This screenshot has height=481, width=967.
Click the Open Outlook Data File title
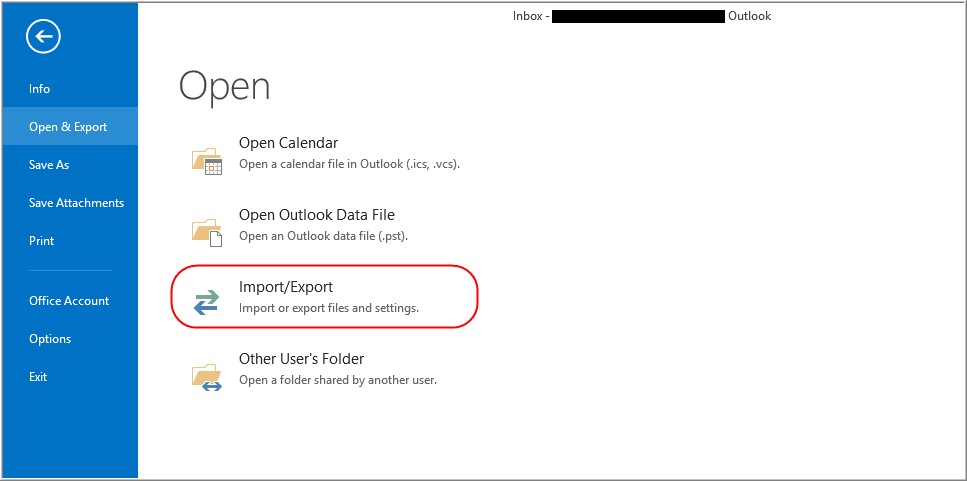pyautogui.click(x=316, y=215)
